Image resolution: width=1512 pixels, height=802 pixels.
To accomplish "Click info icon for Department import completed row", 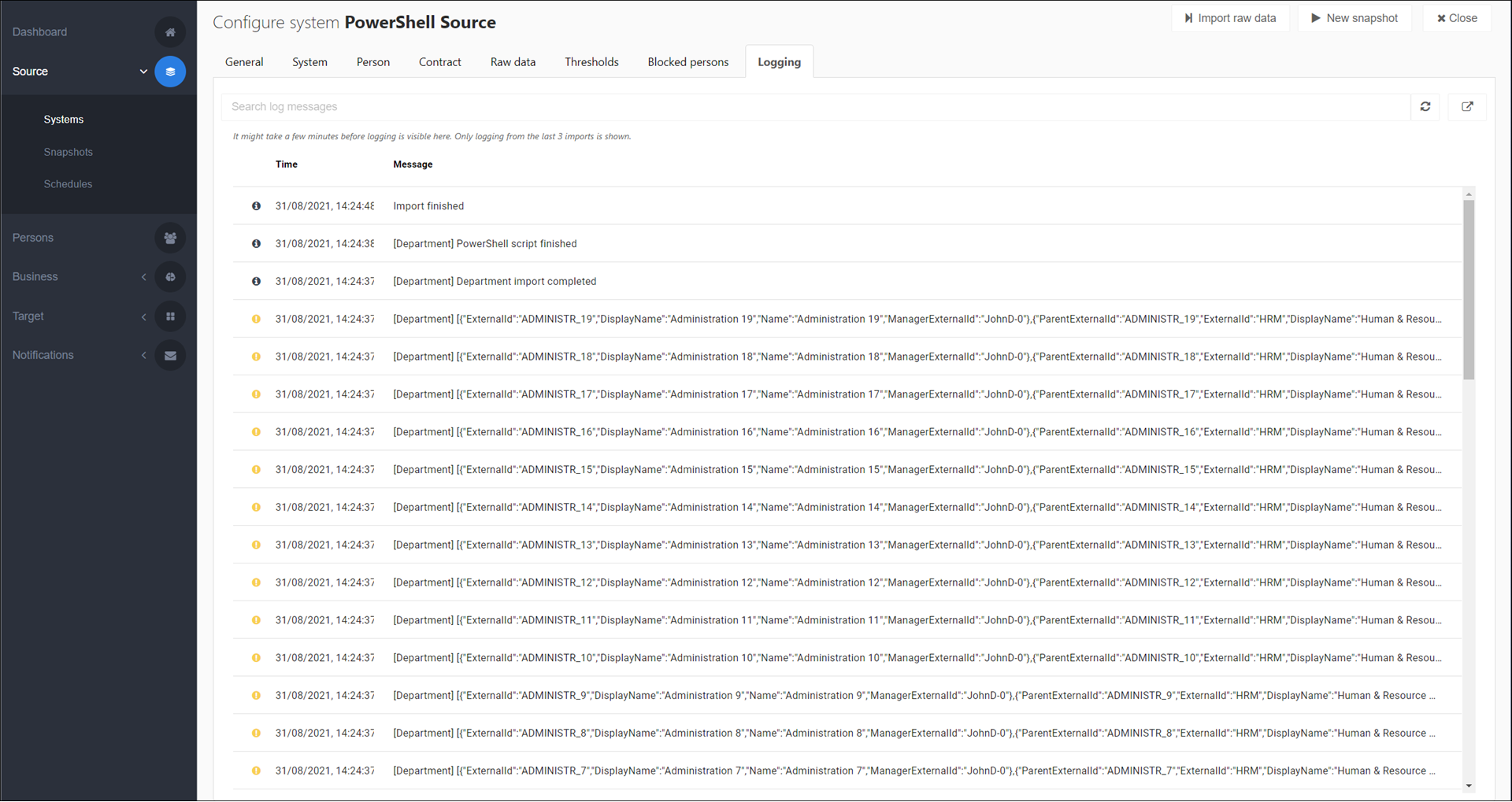I will click(256, 281).
